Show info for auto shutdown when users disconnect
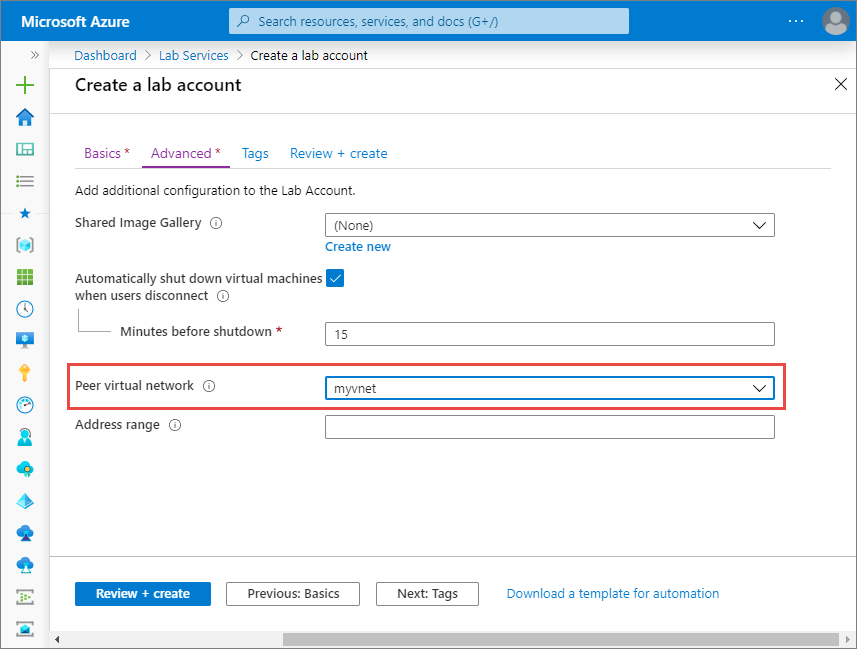The width and height of the screenshot is (857, 649). (223, 296)
